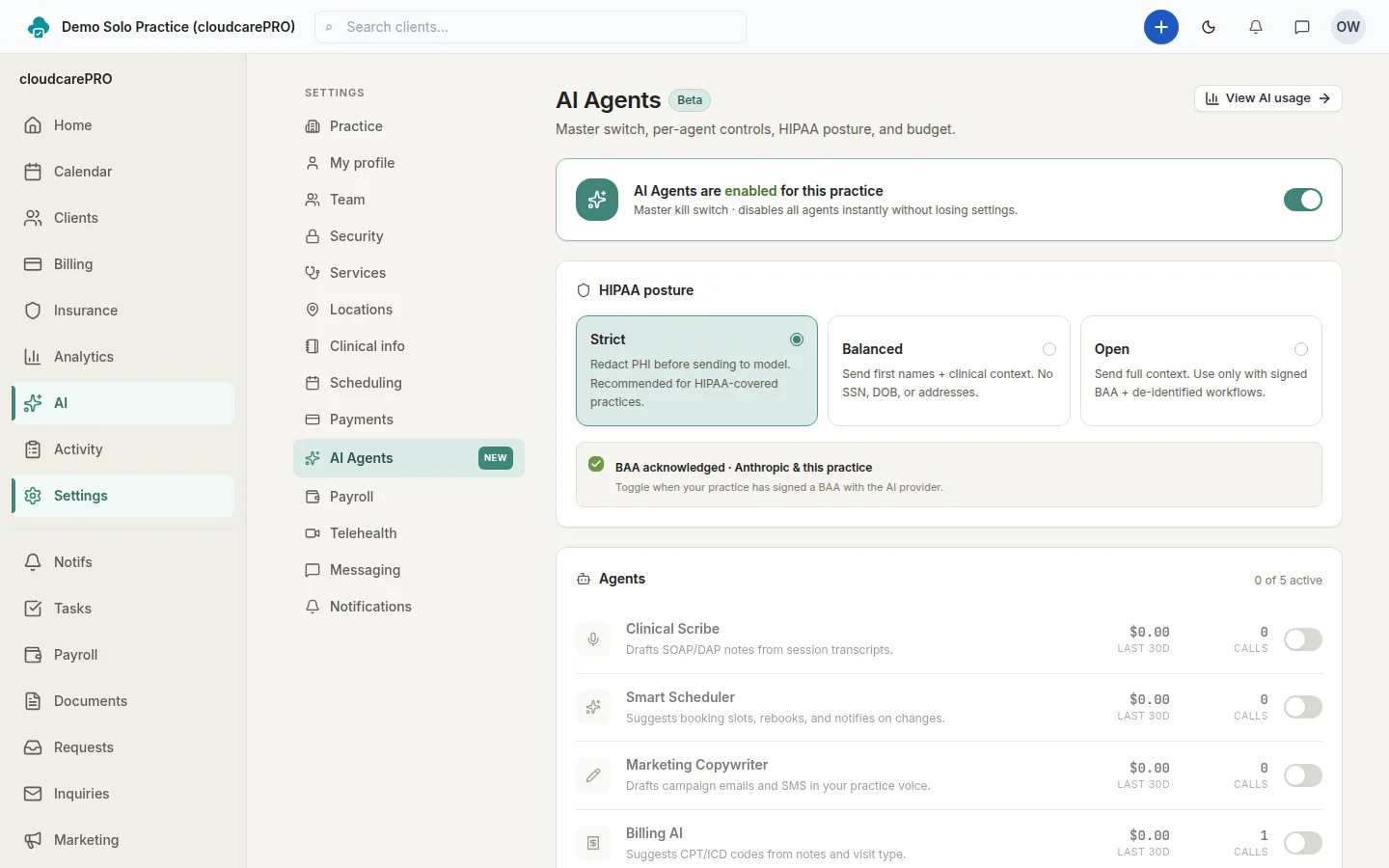Click the Payroll wallet icon in main sidebar
Image resolution: width=1389 pixels, height=868 pixels.
33,655
